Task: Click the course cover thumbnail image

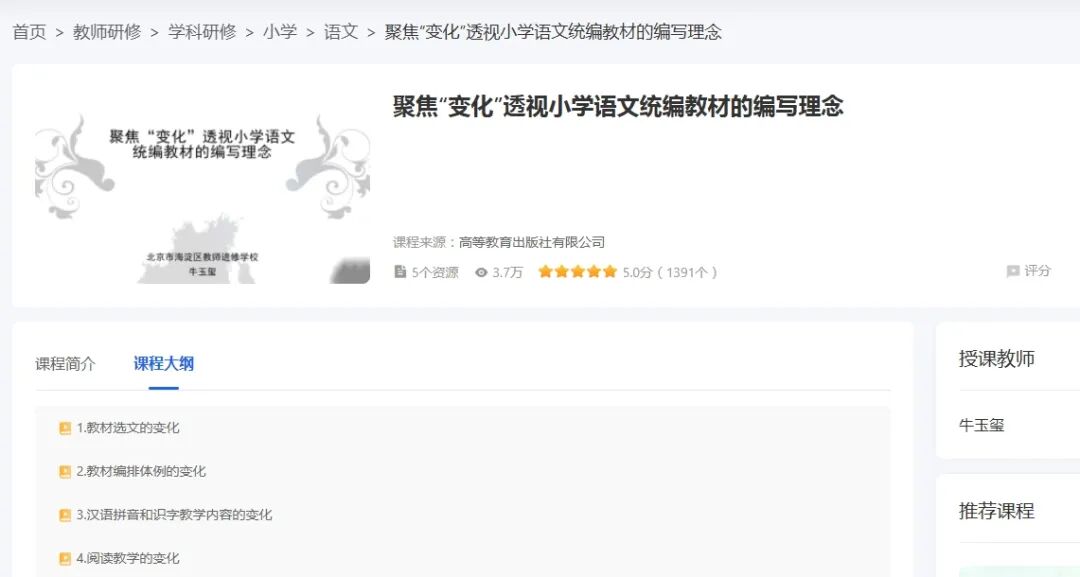Action: tap(198, 190)
